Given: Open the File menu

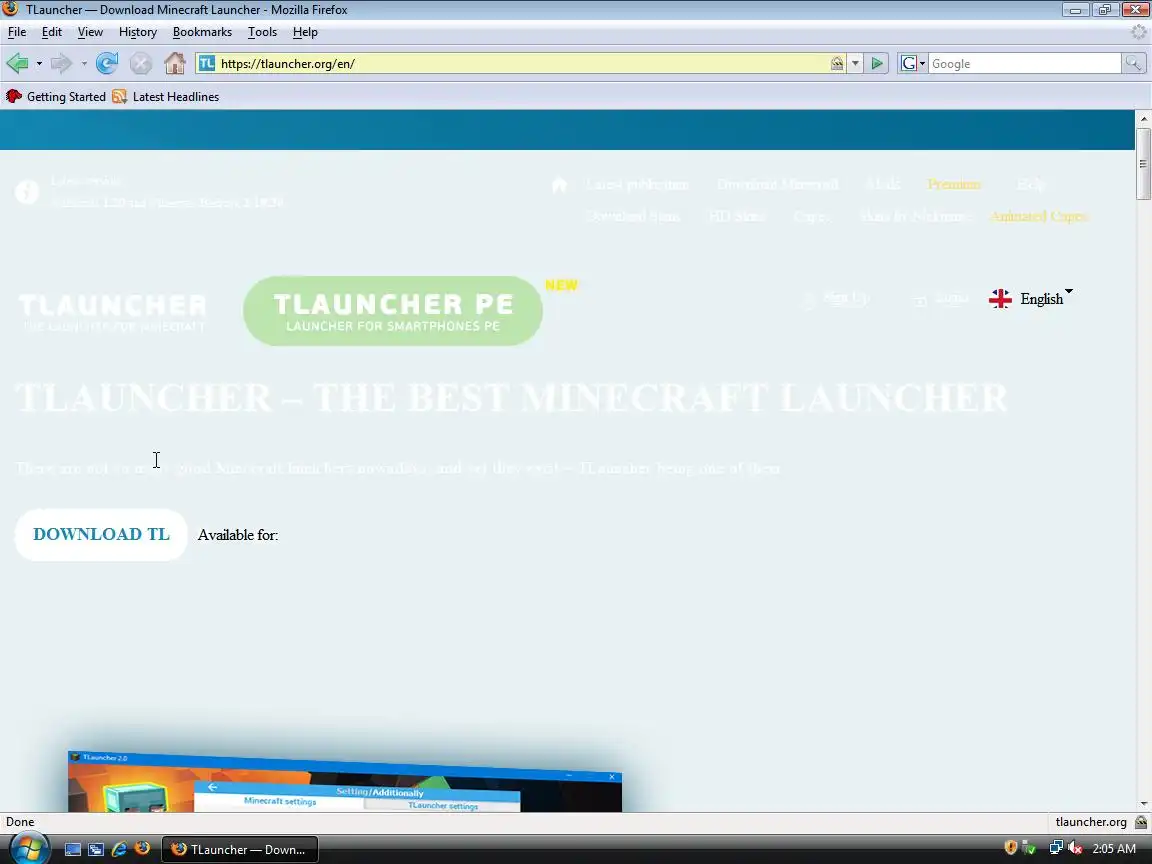Looking at the screenshot, I should [x=17, y=32].
